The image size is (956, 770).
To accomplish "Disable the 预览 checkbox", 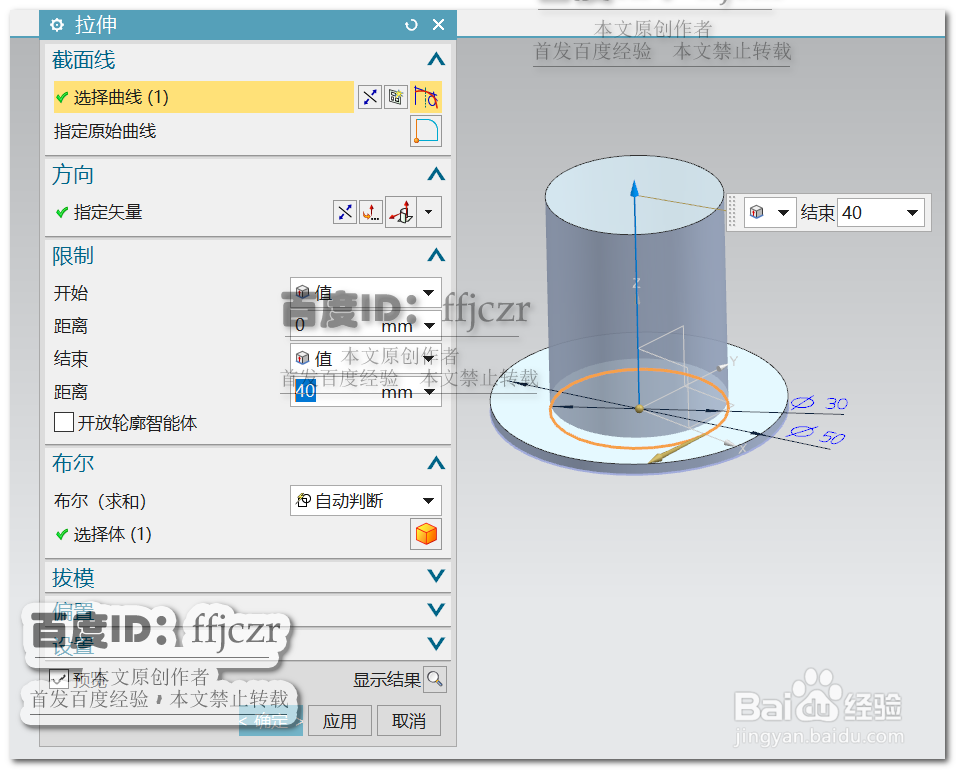I will point(60,677).
